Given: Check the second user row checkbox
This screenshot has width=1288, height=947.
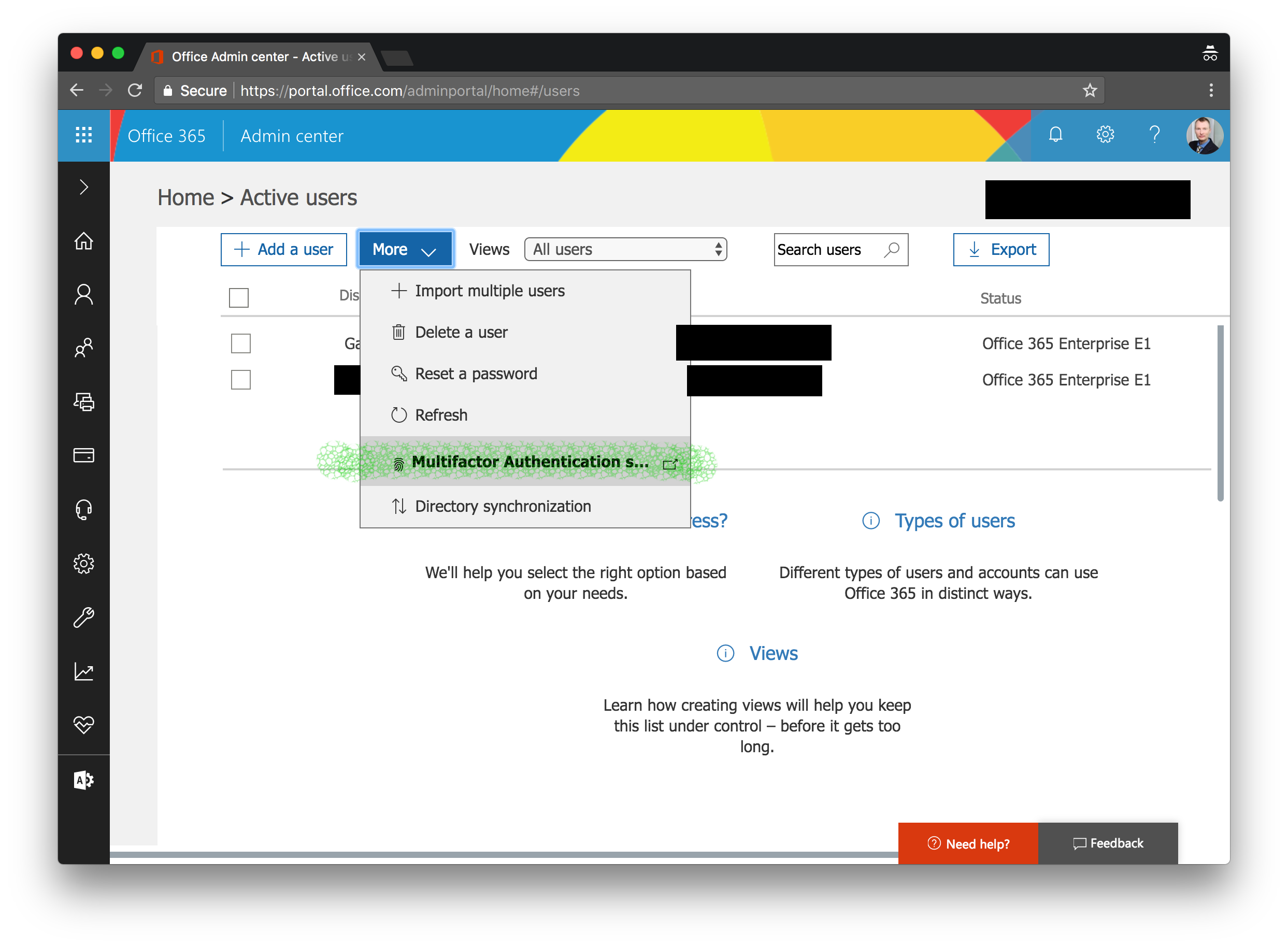Looking at the screenshot, I should coord(241,380).
